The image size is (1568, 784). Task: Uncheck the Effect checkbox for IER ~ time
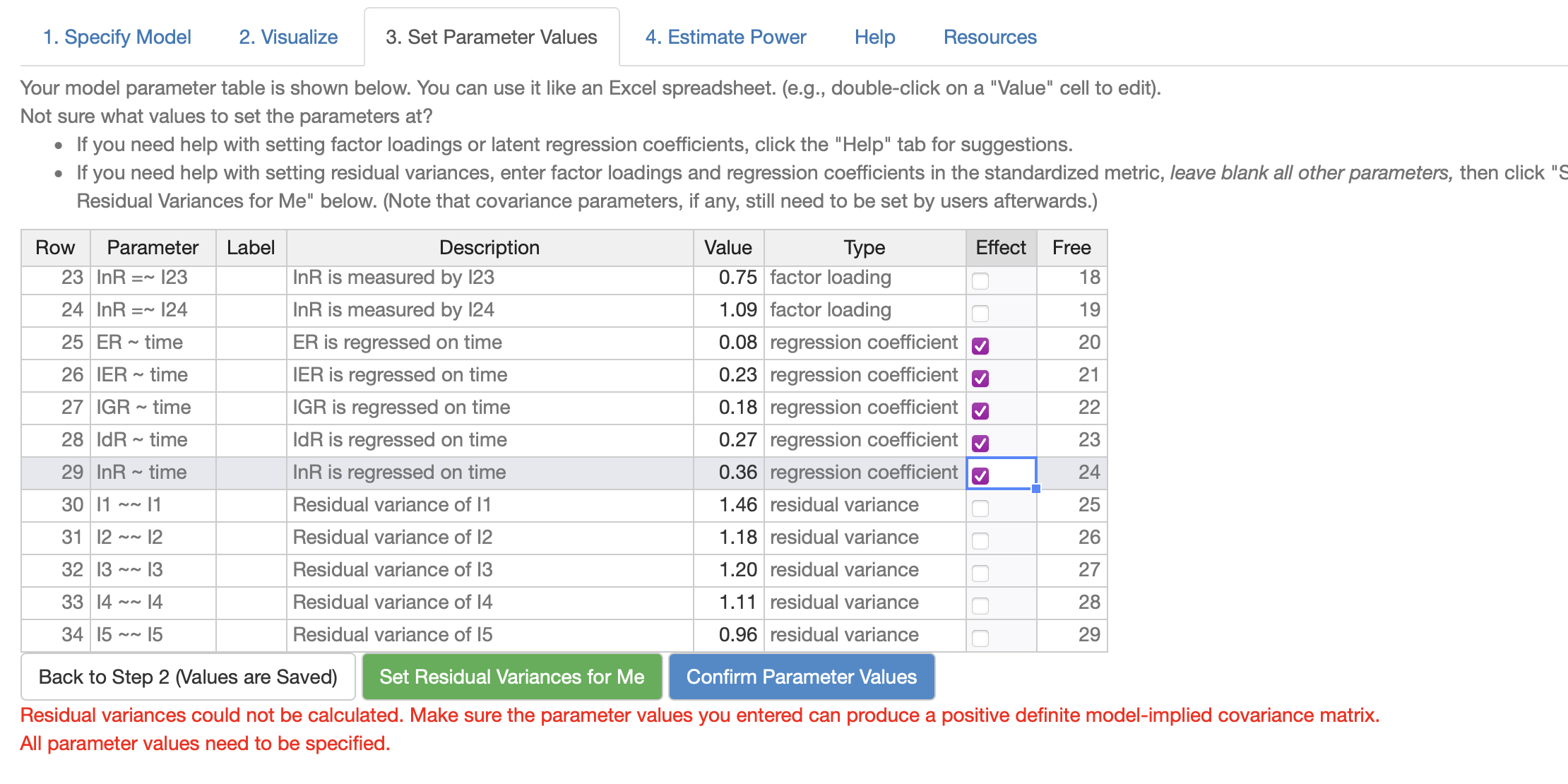980,378
